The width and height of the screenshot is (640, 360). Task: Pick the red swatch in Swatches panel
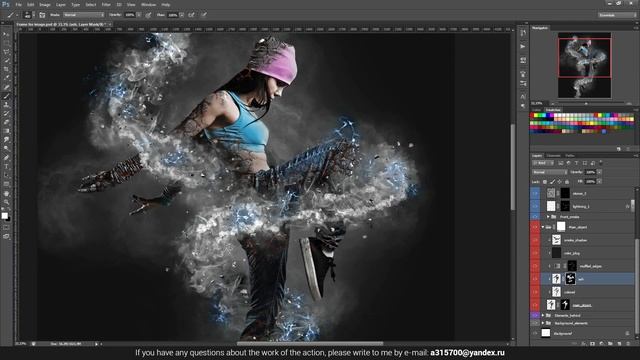(532, 116)
